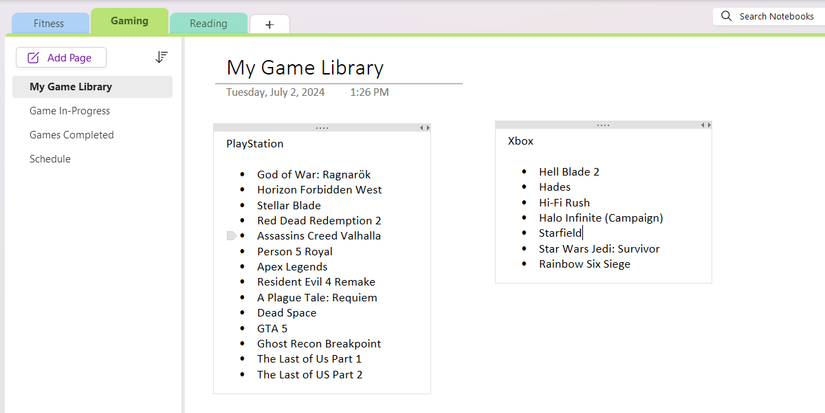The width and height of the screenshot is (825, 413).
Task: Switch to the Fitness section tab
Action: 49,23
